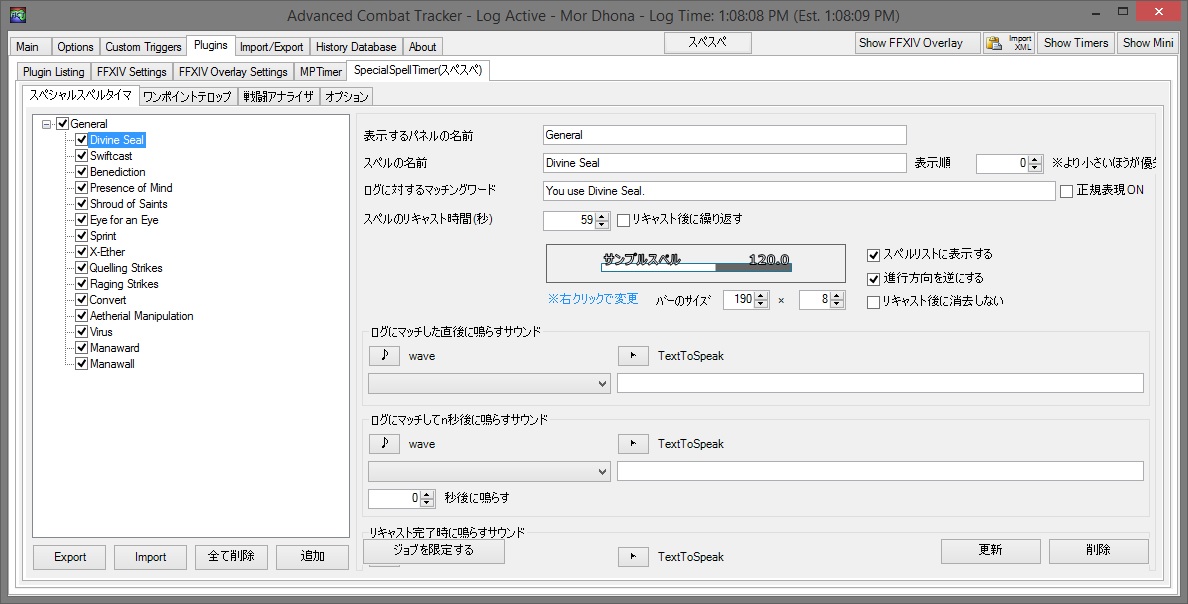Increase the 表示順 value with up arrow
Image resolution: width=1188 pixels, height=604 pixels.
[x=1035, y=159]
